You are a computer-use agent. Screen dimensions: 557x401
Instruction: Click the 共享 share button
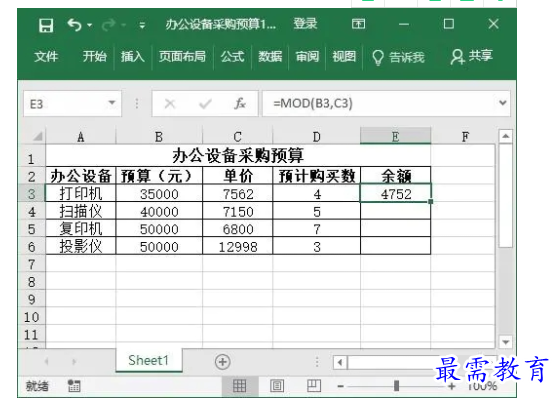coord(471,56)
